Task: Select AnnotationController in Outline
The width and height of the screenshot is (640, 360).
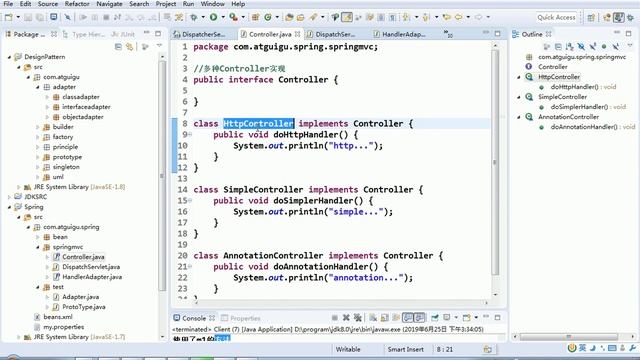Action: click(x=568, y=117)
